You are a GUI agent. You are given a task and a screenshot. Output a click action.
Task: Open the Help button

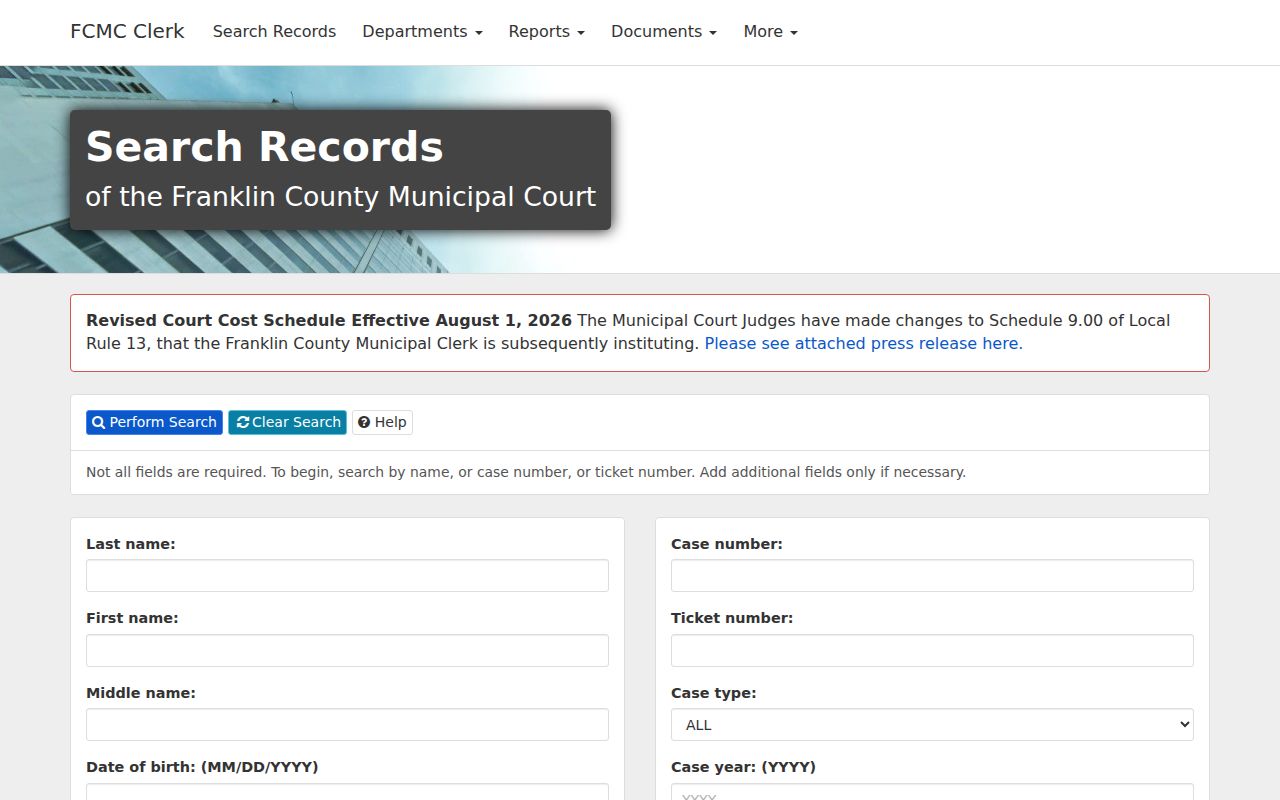382,422
